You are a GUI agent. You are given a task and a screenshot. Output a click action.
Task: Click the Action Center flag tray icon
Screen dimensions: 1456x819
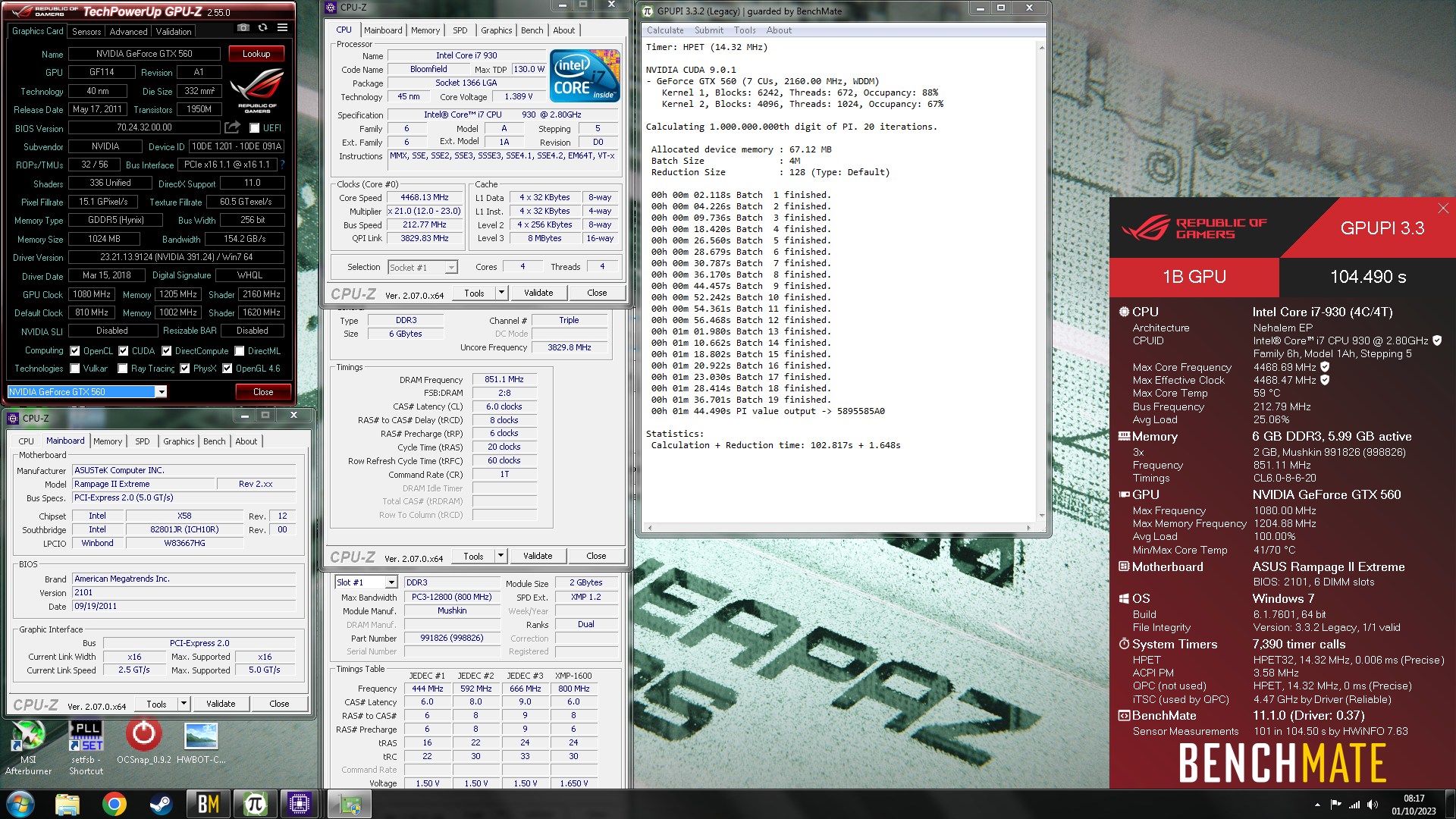1335,805
